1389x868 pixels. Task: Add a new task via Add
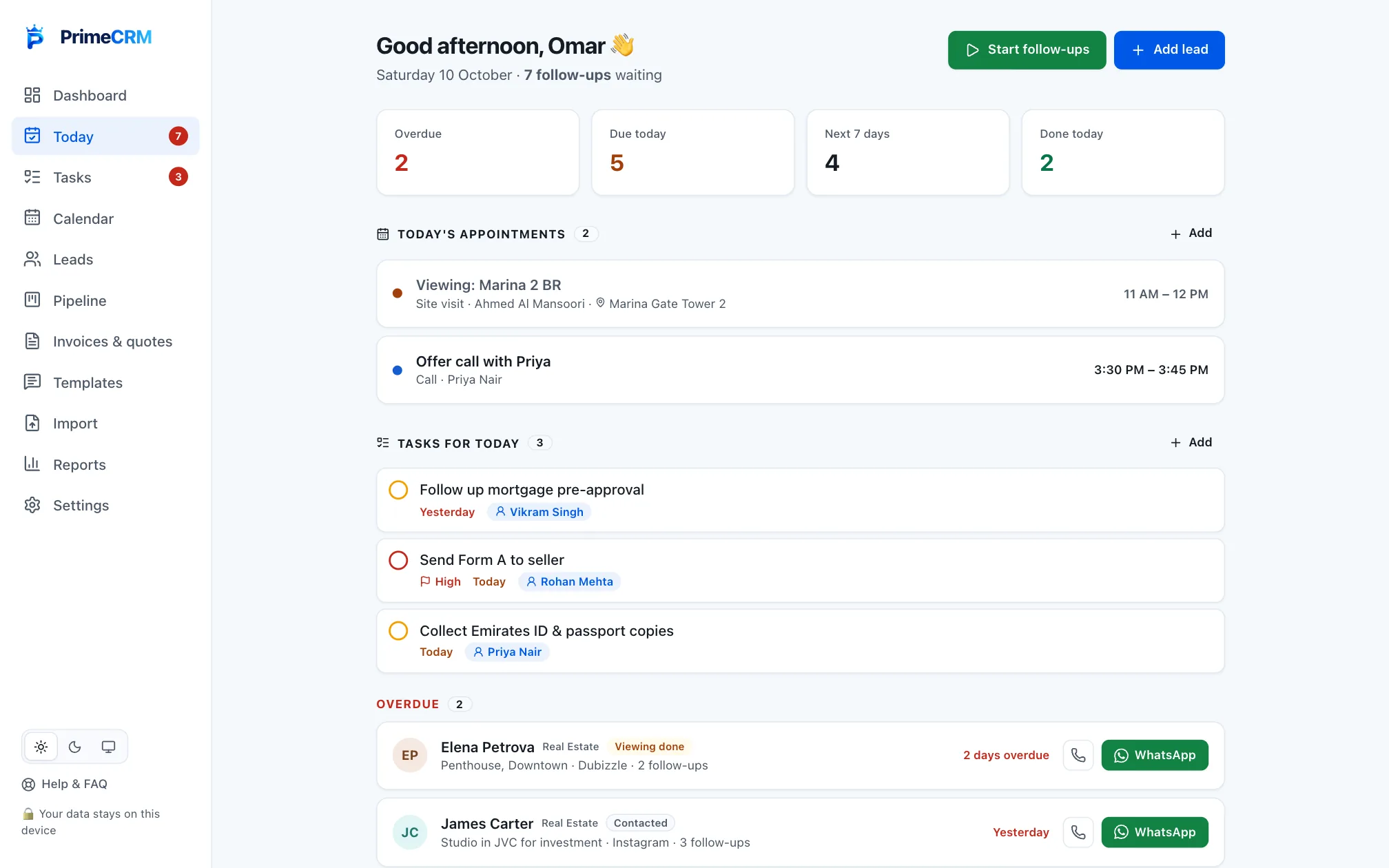(1191, 442)
